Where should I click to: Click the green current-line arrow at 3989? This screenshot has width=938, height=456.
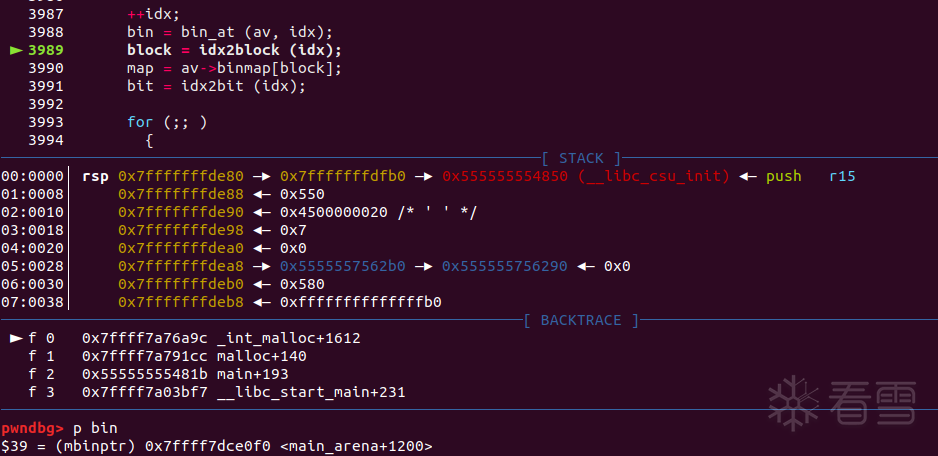(16, 50)
